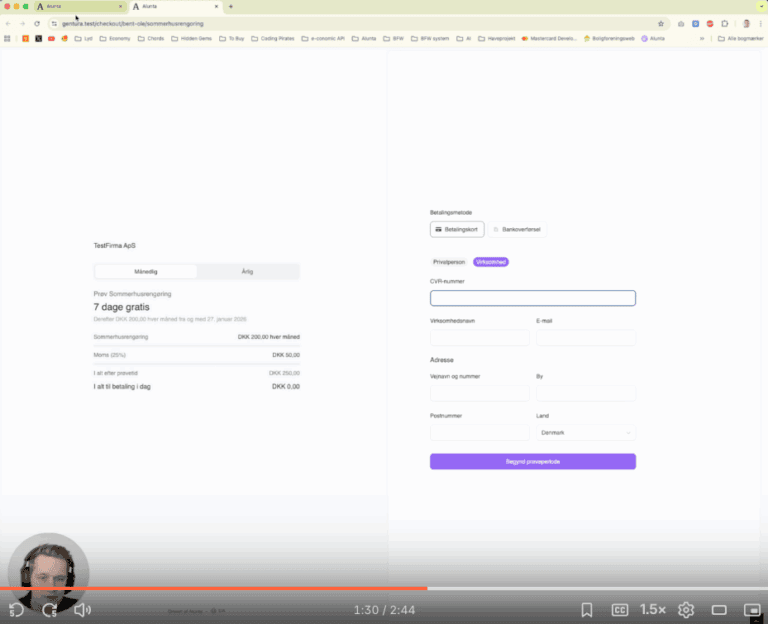Mute the video with the speaker icon
This screenshot has width=768, height=624.
click(83, 609)
